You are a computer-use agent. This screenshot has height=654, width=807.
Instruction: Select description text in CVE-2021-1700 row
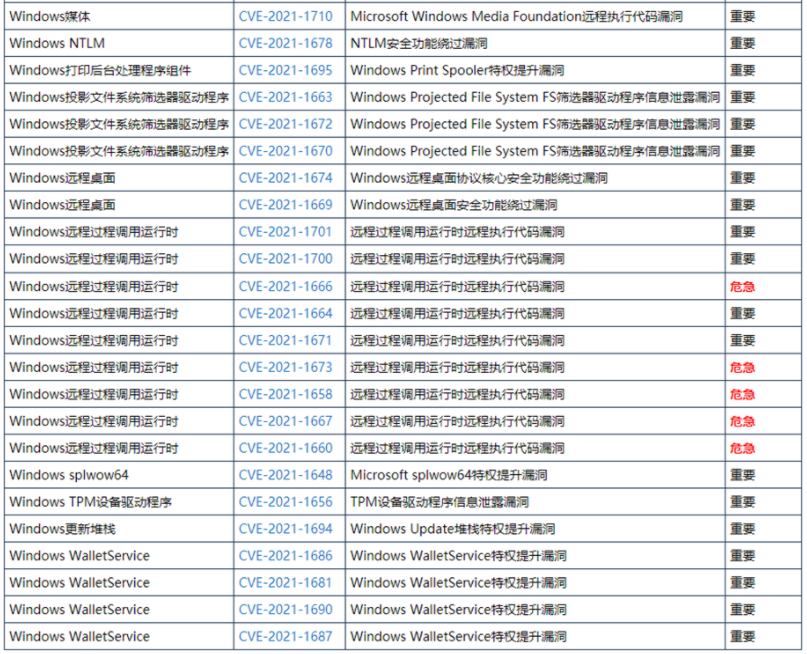pyautogui.click(x=458, y=259)
